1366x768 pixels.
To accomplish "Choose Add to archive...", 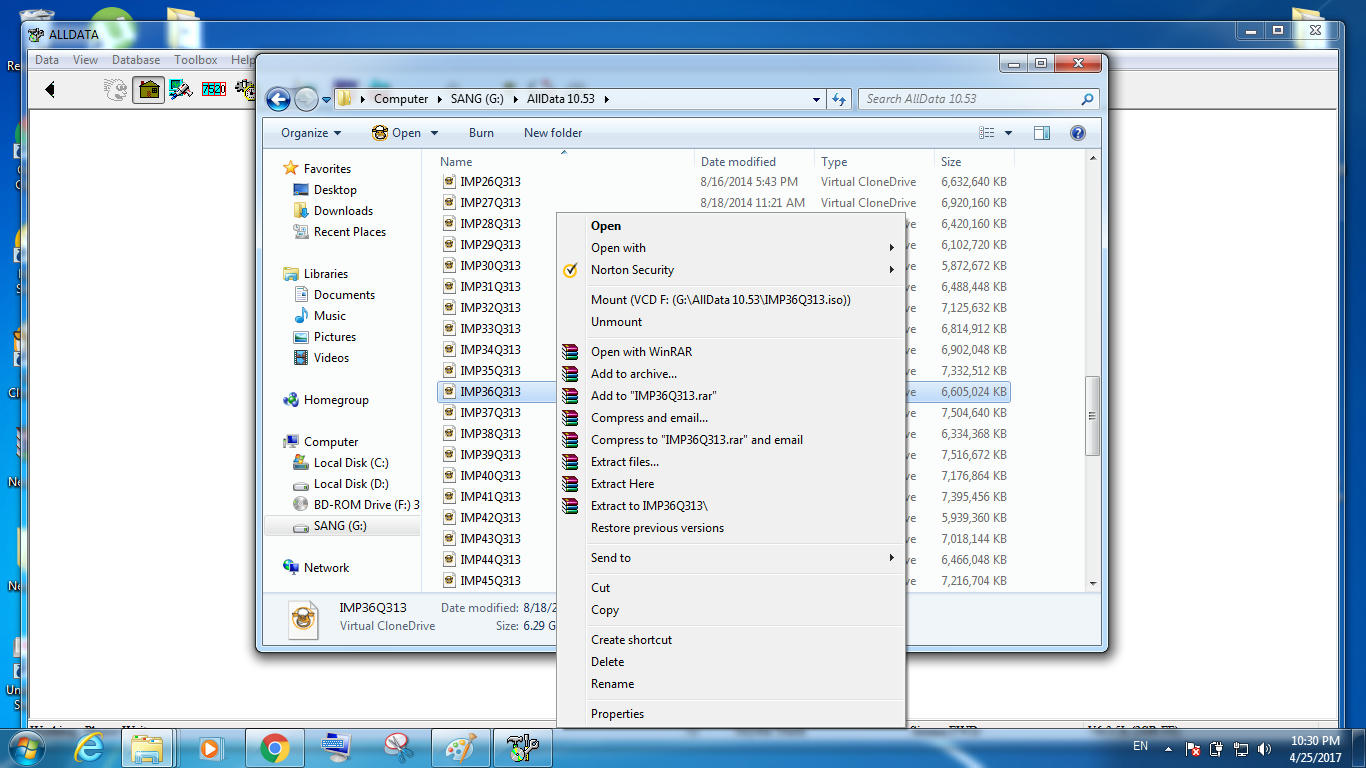I will coord(731,374).
